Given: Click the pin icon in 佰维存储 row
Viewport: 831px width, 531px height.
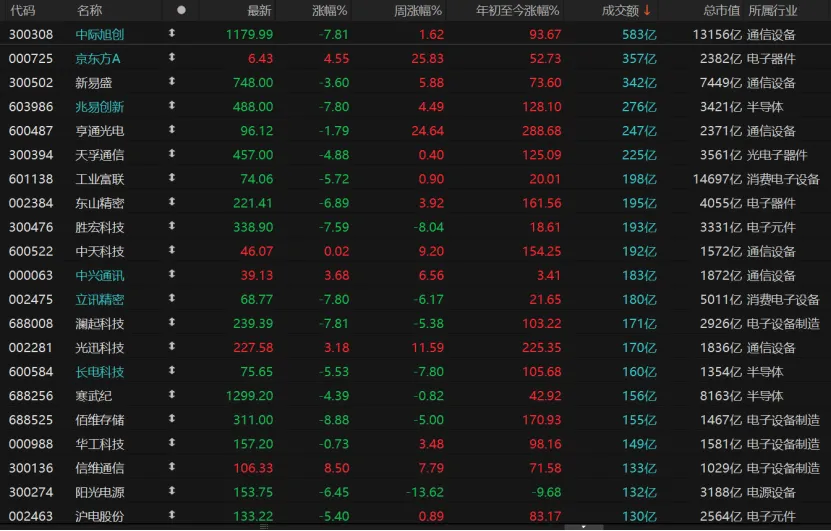Looking at the screenshot, I should [172, 419].
